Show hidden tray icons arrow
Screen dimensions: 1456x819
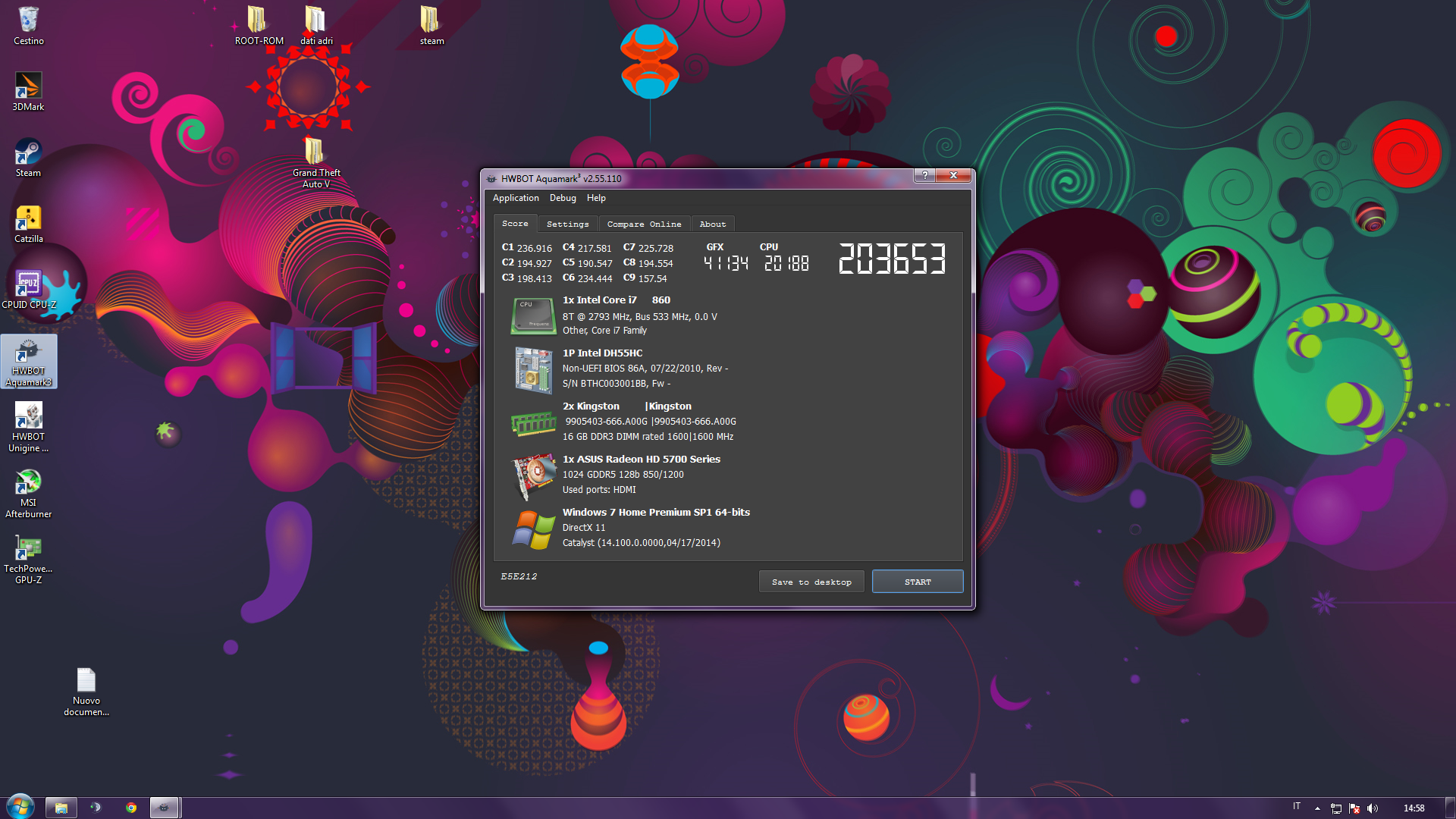tap(1317, 808)
